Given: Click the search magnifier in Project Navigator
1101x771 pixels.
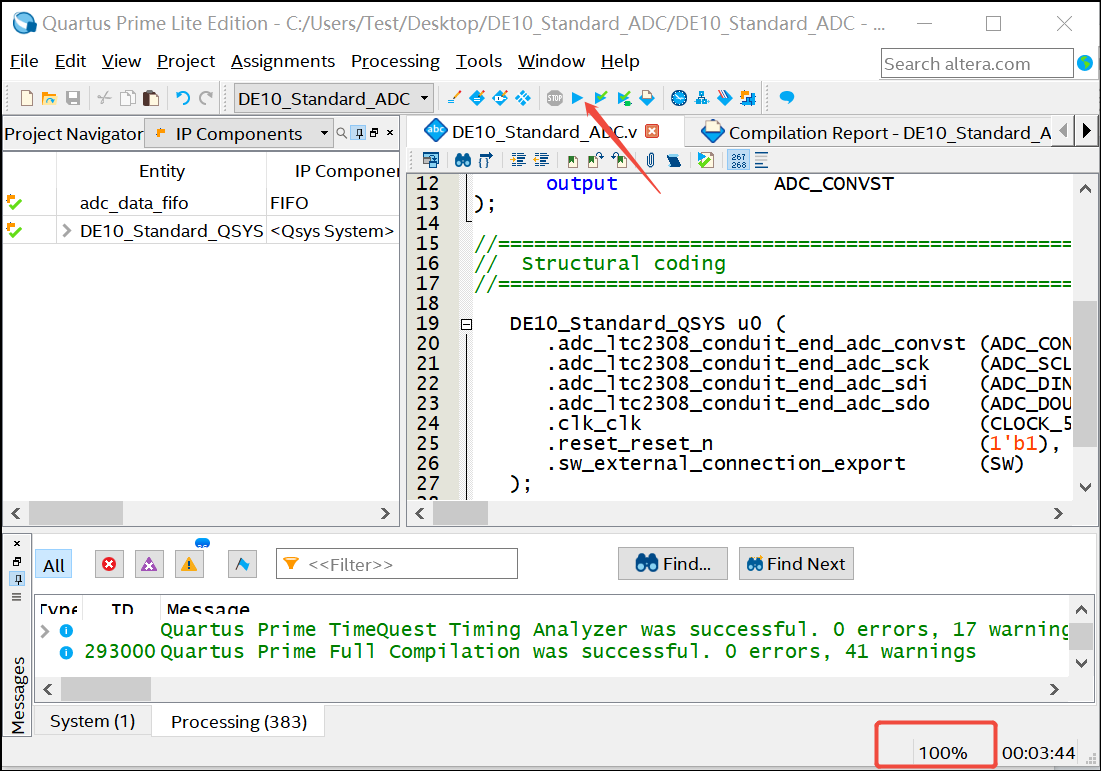Looking at the screenshot, I should (x=341, y=133).
